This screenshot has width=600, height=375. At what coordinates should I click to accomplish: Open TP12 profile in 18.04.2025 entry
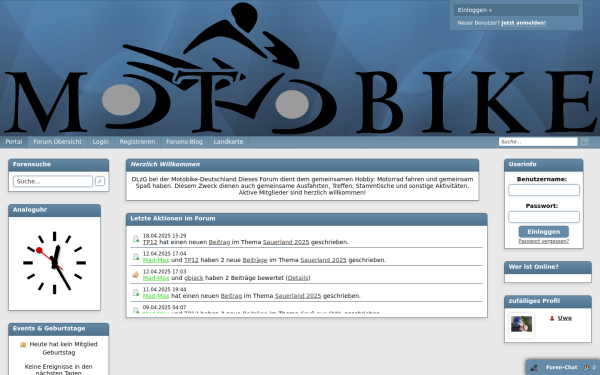(150, 242)
